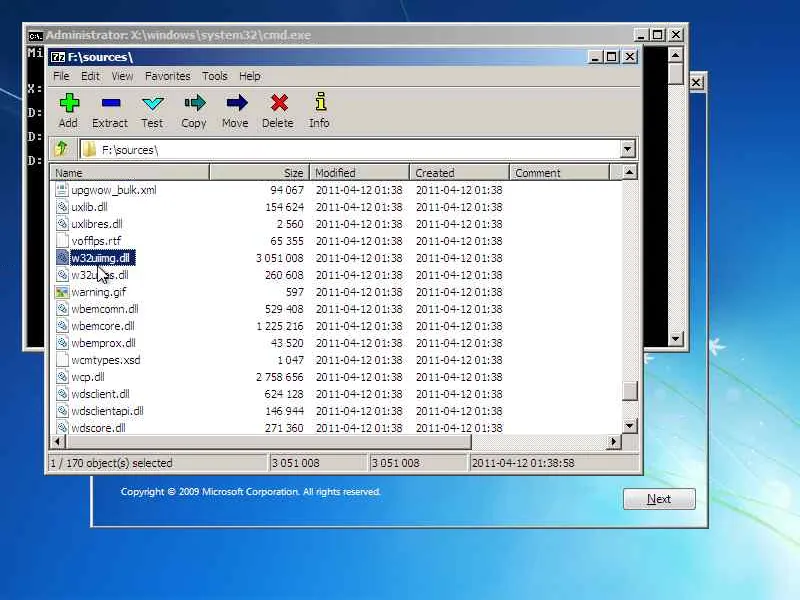The height and width of the screenshot is (600, 800).
Task: Click the wcmtypes.xsd file icon
Action: (62, 360)
